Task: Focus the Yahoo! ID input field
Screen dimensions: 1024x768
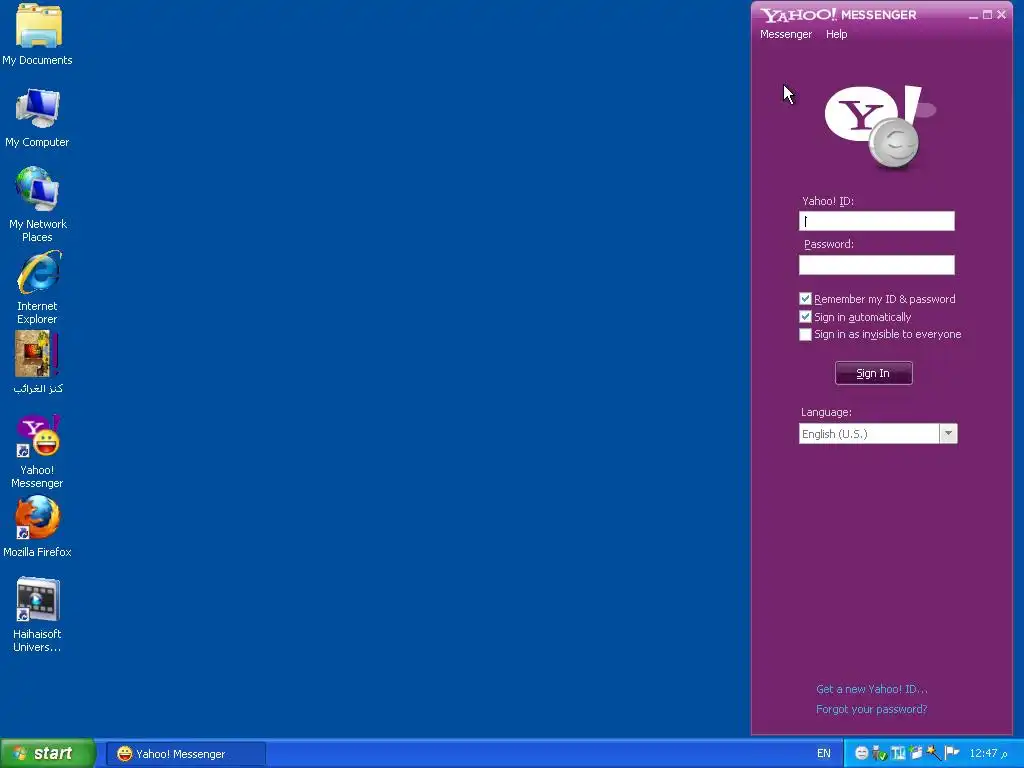Action: [877, 221]
